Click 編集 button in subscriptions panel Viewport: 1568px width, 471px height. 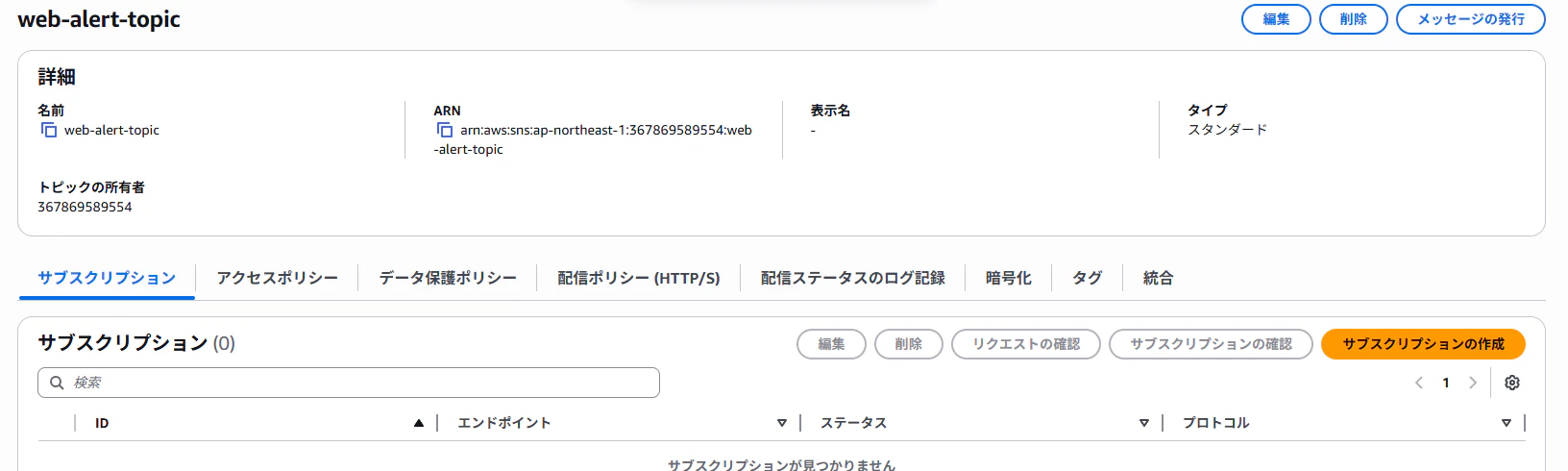[831, 344]
